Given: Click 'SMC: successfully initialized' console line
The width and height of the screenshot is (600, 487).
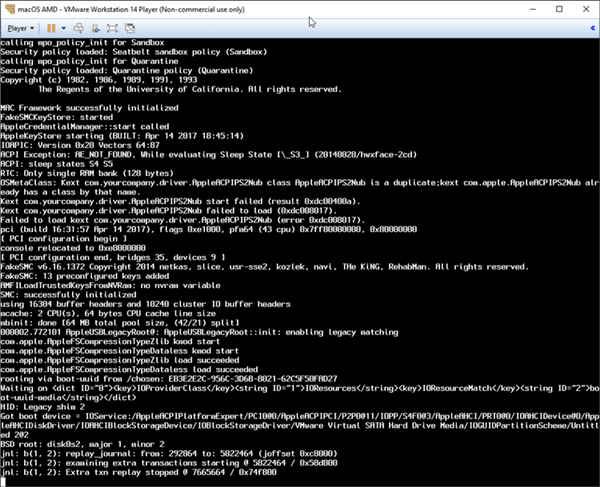Looking at the screenshot, I should click(x=68, y=295).
